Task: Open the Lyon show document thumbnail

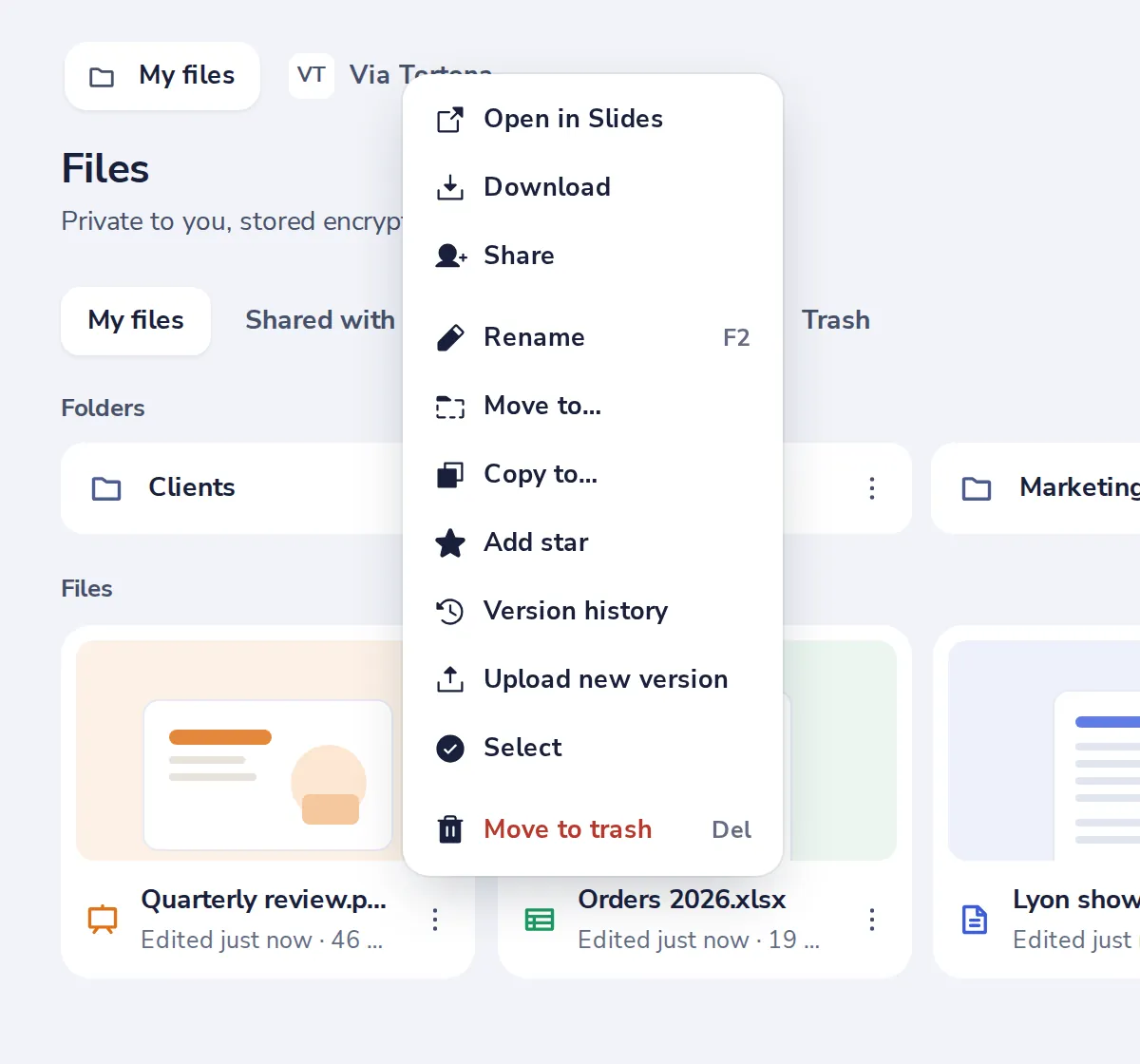Action: tap(1044, 750)
